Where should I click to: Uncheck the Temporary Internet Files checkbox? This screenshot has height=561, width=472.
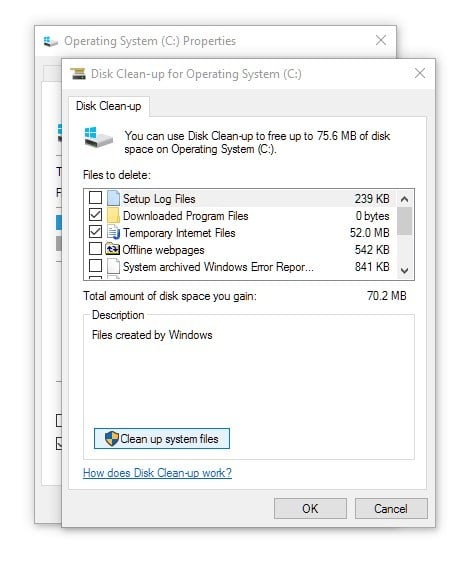[95, 232]
